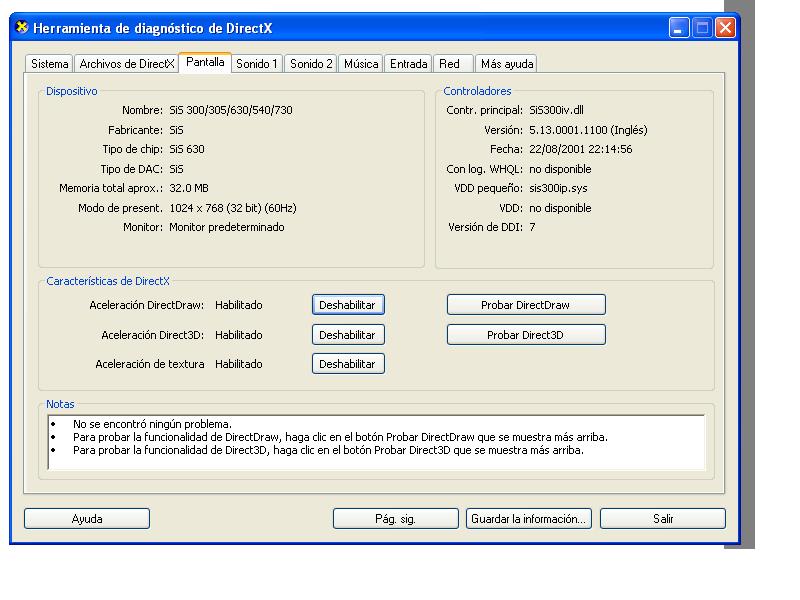Switch to the Música tab

[361, 64]
